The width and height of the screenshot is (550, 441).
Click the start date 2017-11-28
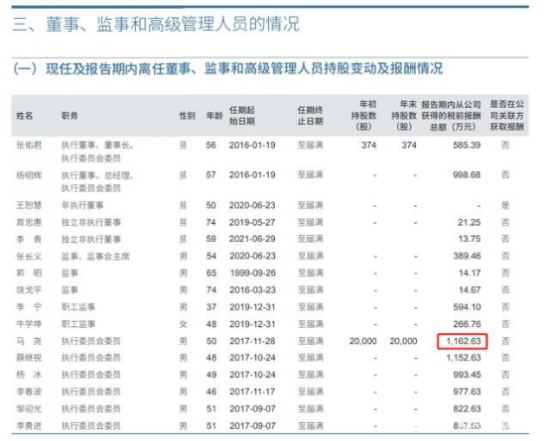tap(253, 341)
